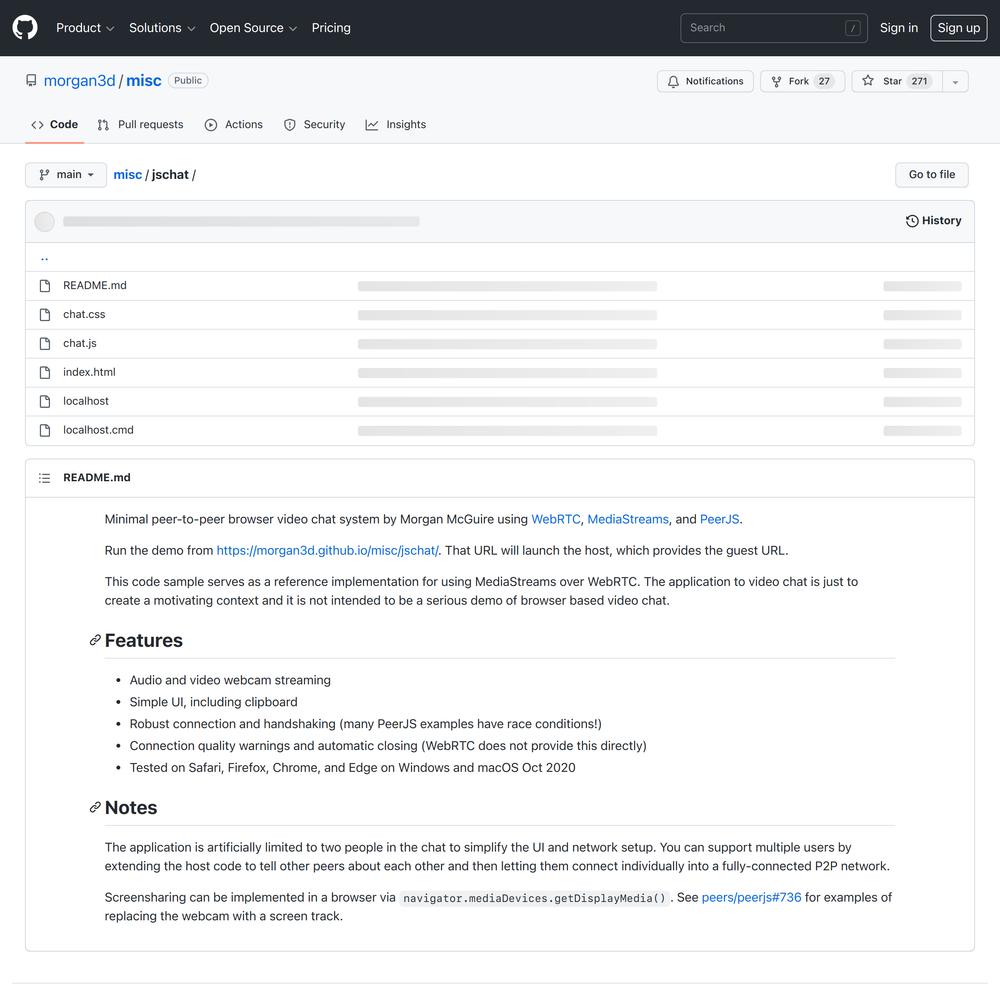Click the misc breadcrumb link

tap(128, 175)
